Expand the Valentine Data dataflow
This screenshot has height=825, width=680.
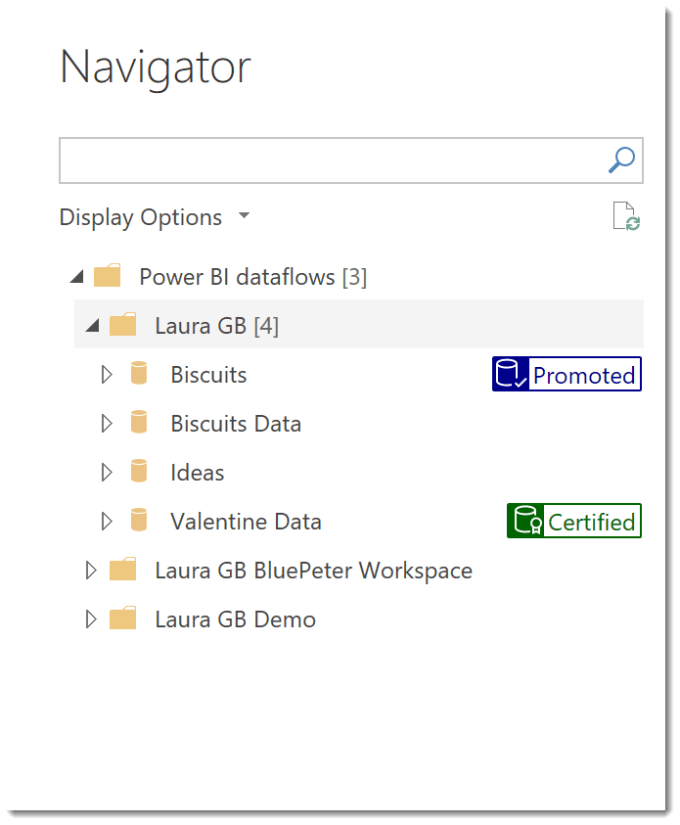pyautogui.click(x=107, y=521)
